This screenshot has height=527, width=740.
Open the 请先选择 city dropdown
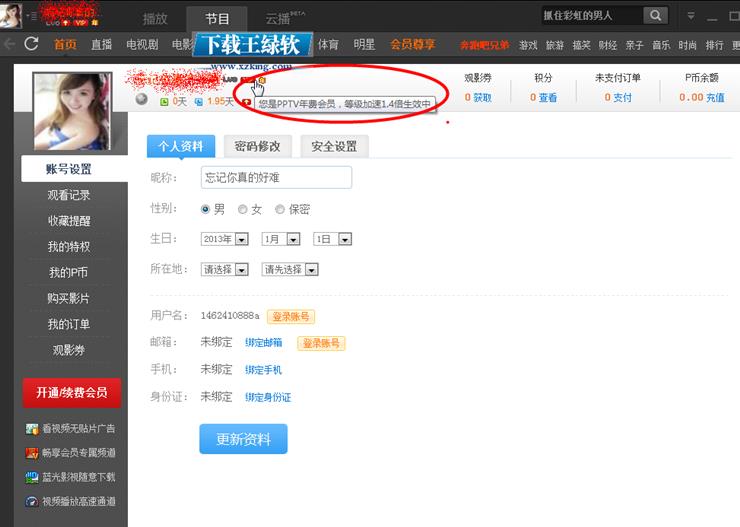[290, 270]
